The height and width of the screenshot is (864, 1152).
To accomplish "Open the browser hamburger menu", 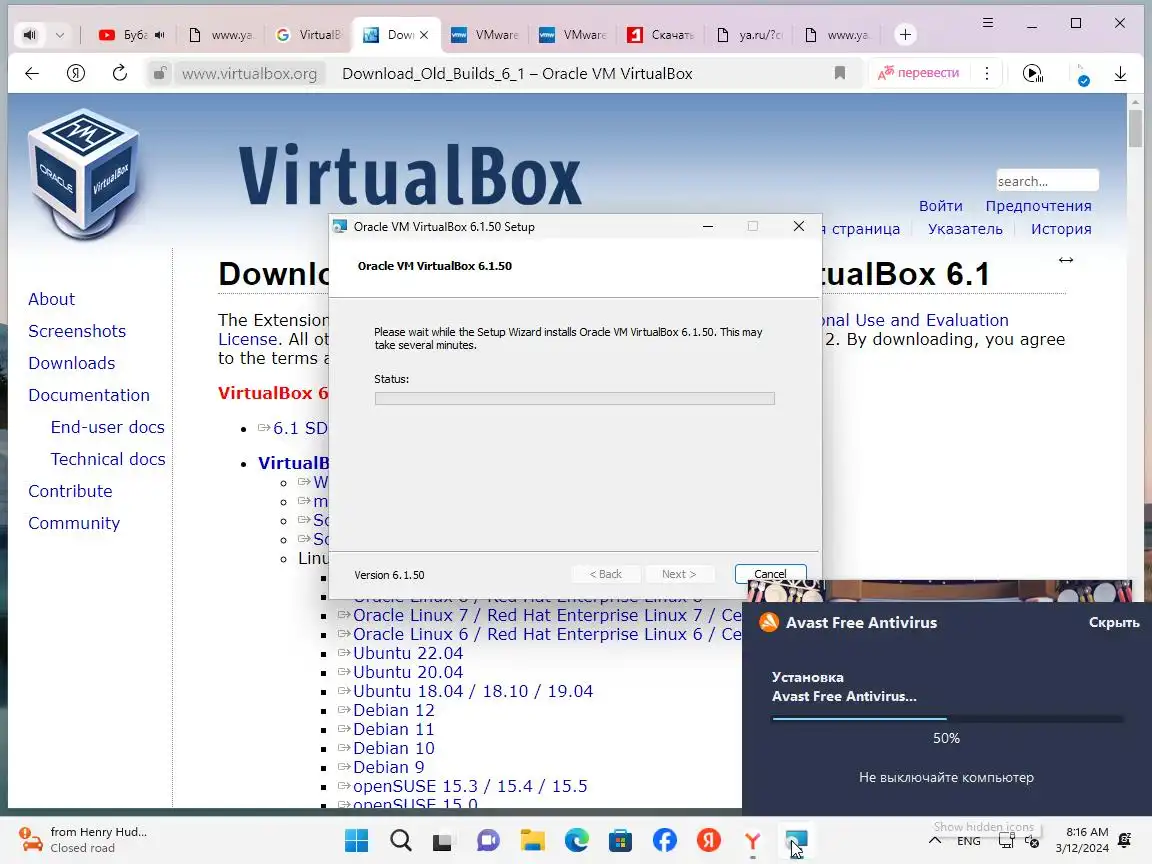I will [x=988, y=23].
